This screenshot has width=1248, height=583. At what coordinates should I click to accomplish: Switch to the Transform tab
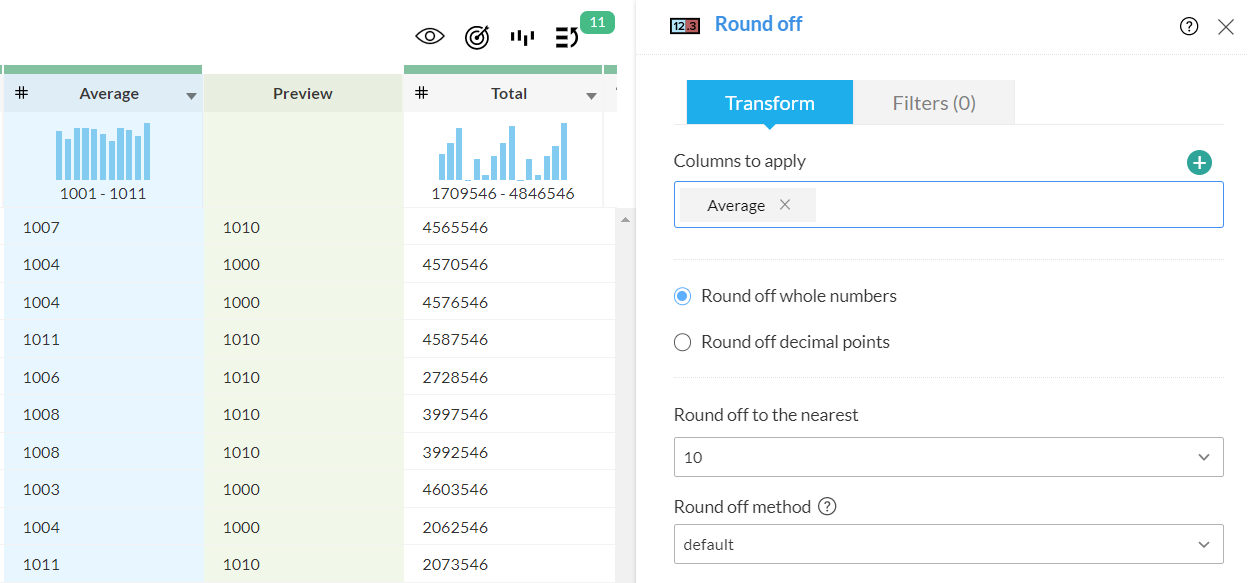tap(769, 103)
